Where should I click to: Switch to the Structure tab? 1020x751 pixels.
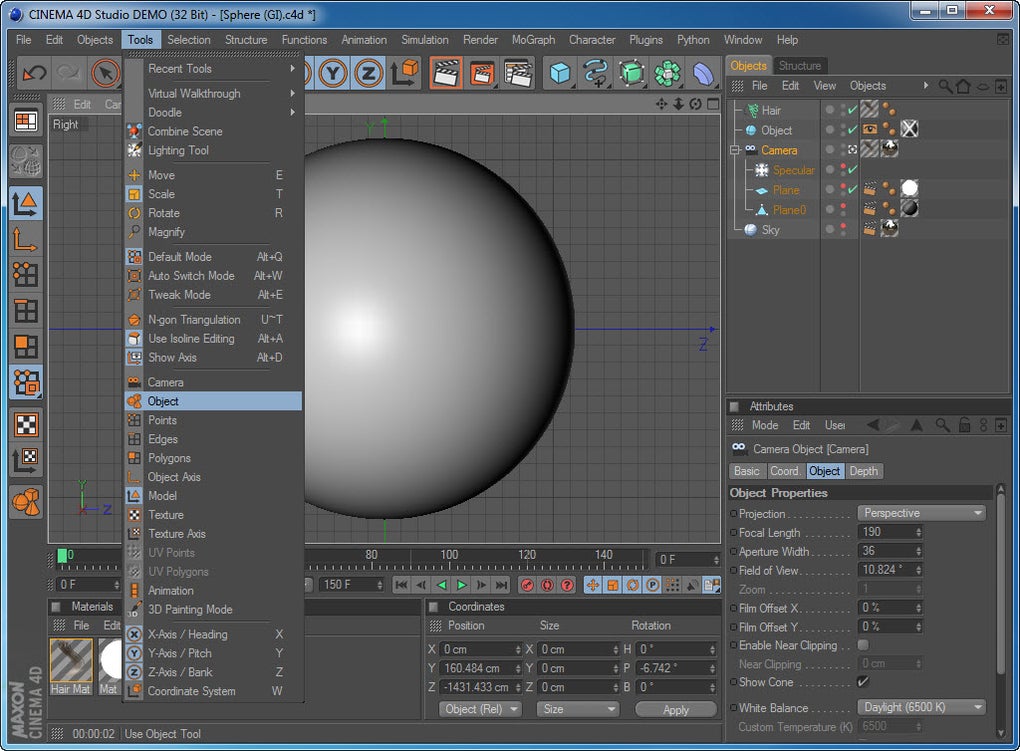click(x=800, y=65)
